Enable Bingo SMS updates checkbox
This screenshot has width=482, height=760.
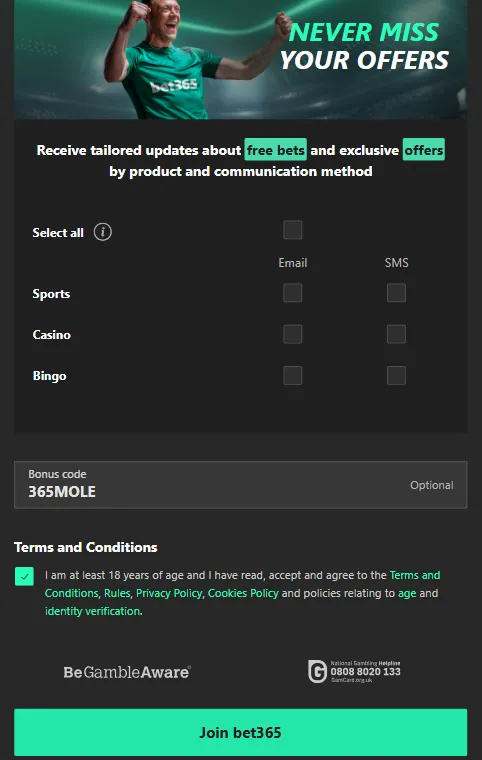point(396,375)
